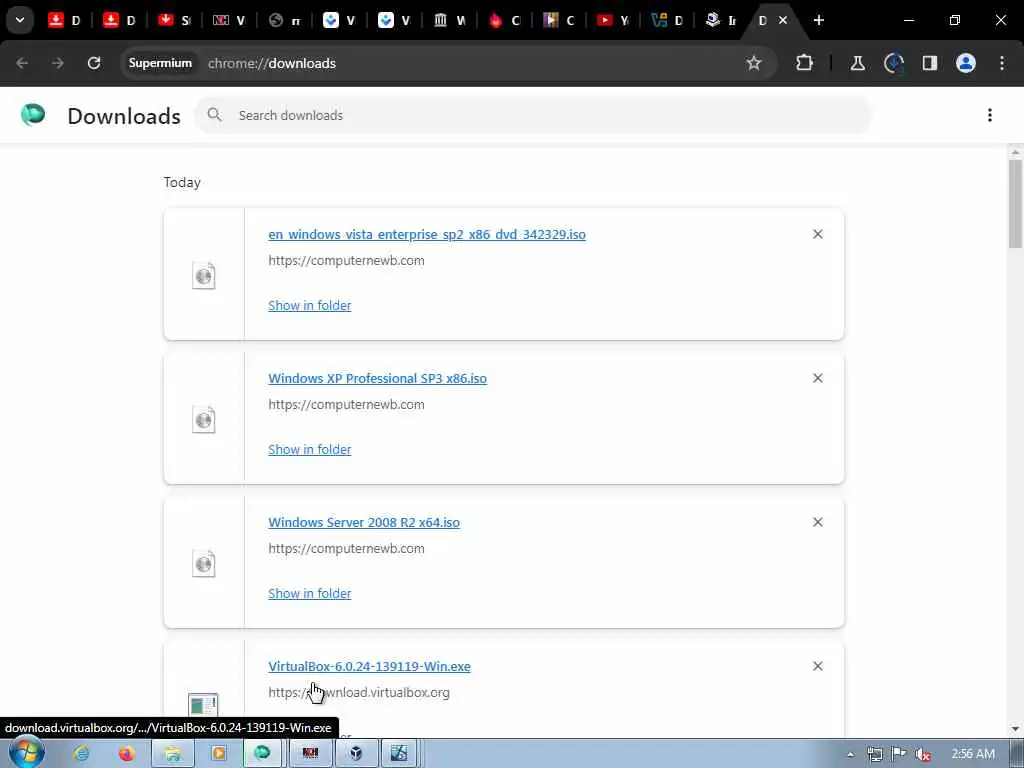Click the Supermium site chip in address bar
The height and width of the screenshot is (768, 1024).
point(160,63)
